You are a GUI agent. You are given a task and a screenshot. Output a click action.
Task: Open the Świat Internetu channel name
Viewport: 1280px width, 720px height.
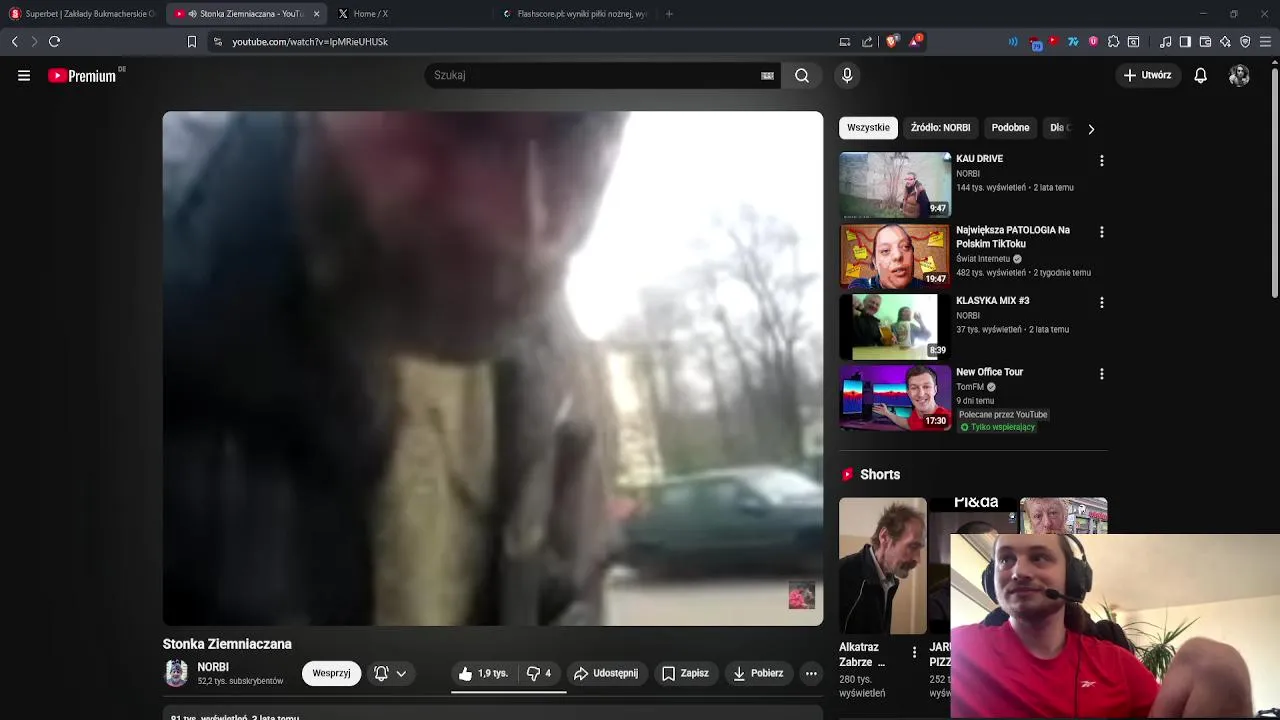point(983,259)
